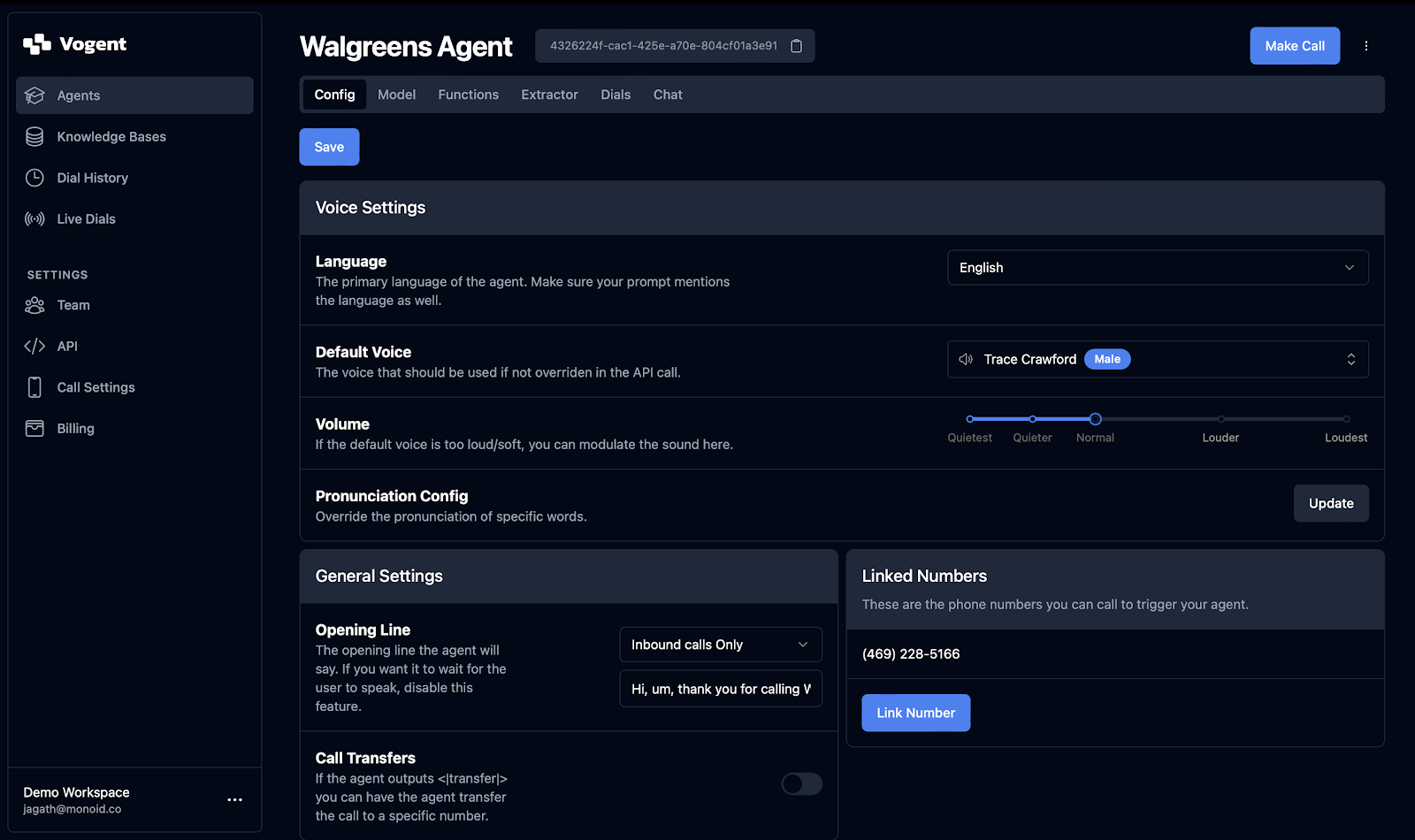Open the Inbound calls Only dropdown
The height and width of the screenshot is (840, 1415).
721,645
